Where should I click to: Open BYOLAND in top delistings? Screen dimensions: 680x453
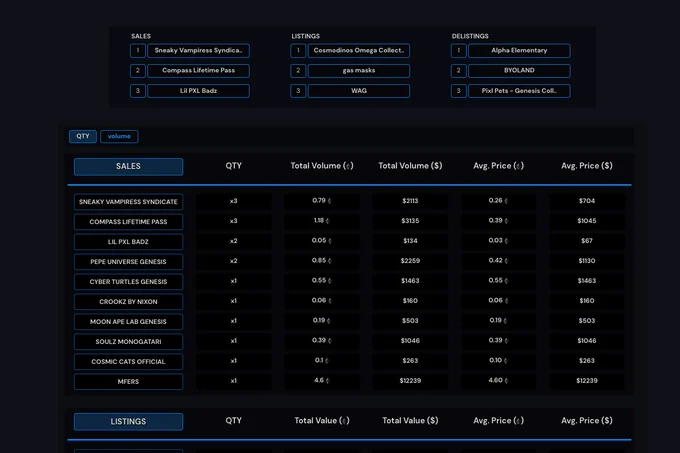click(x=519, y=71)
